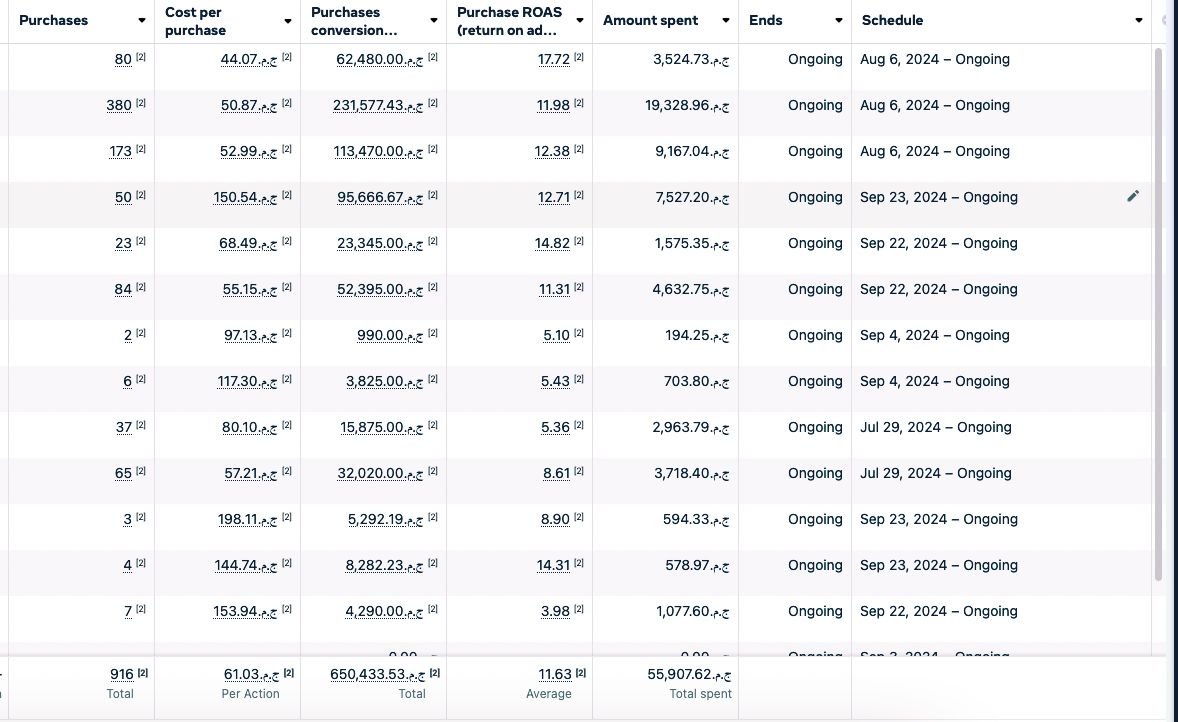The width and height of the screenshot is (1178, 722).
Task: Click the pencil edit icon on Sep 23 row
Action: coord(1133,197)
